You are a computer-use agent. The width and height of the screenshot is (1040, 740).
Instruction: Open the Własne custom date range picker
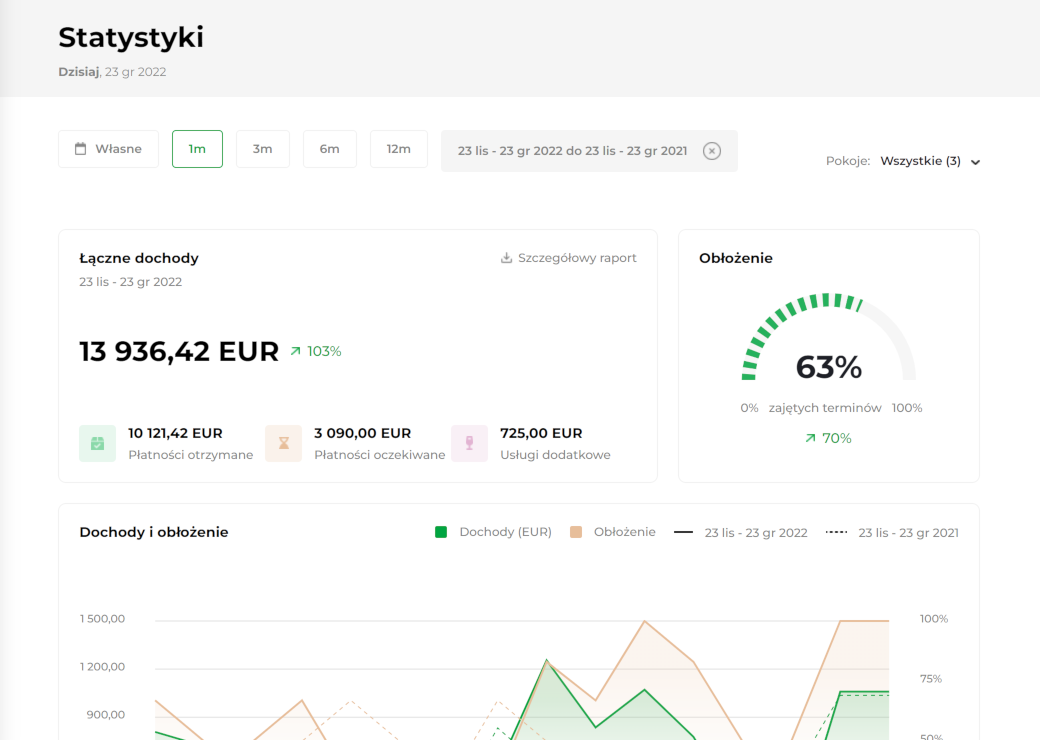(x=108, y=149)
